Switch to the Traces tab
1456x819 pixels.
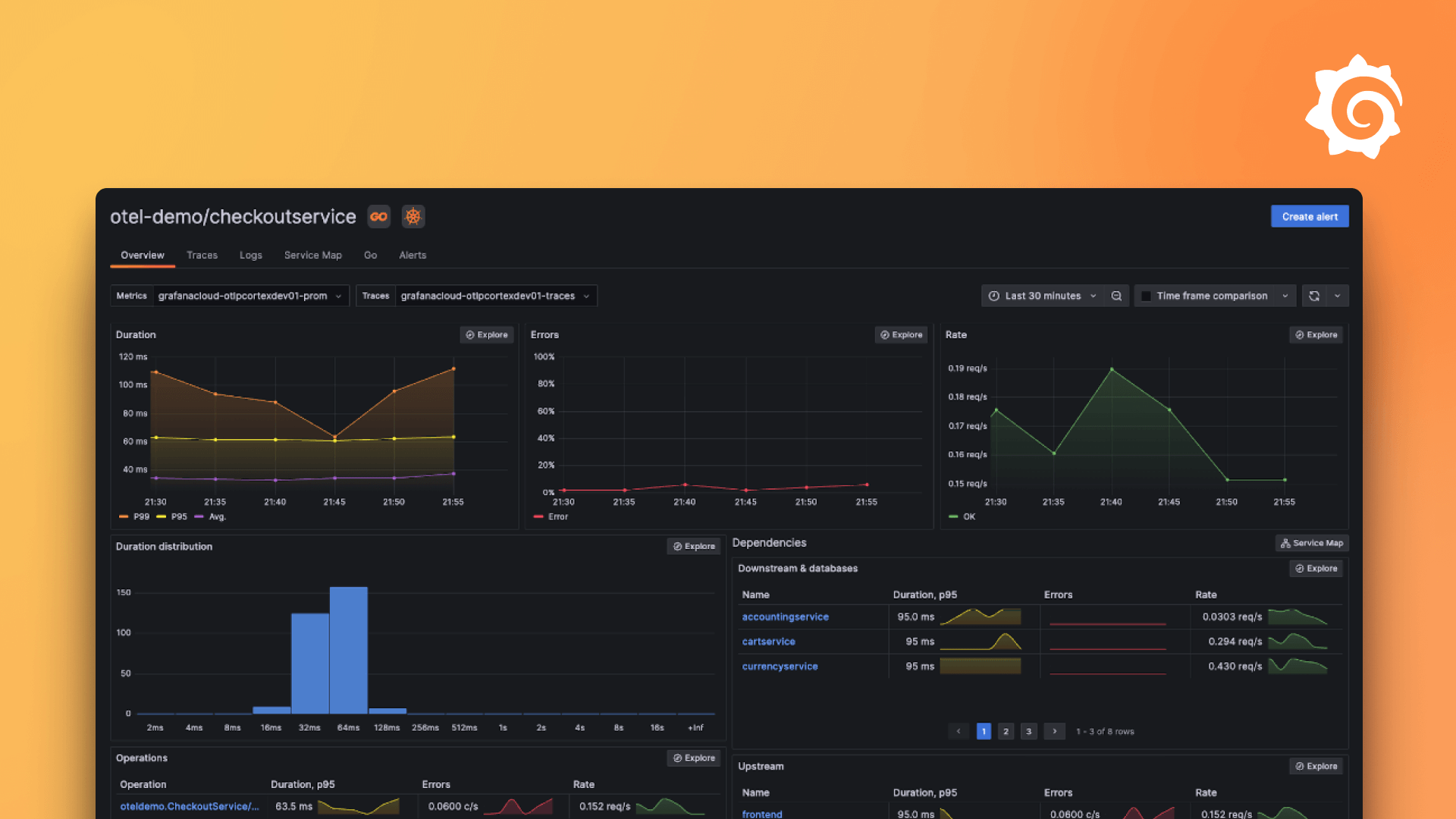tap(201, 254)
